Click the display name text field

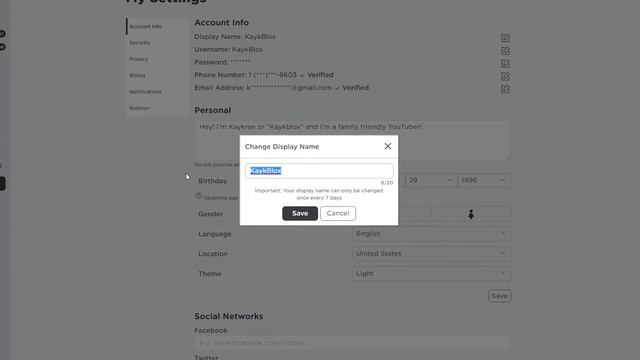tap(319, 171)
